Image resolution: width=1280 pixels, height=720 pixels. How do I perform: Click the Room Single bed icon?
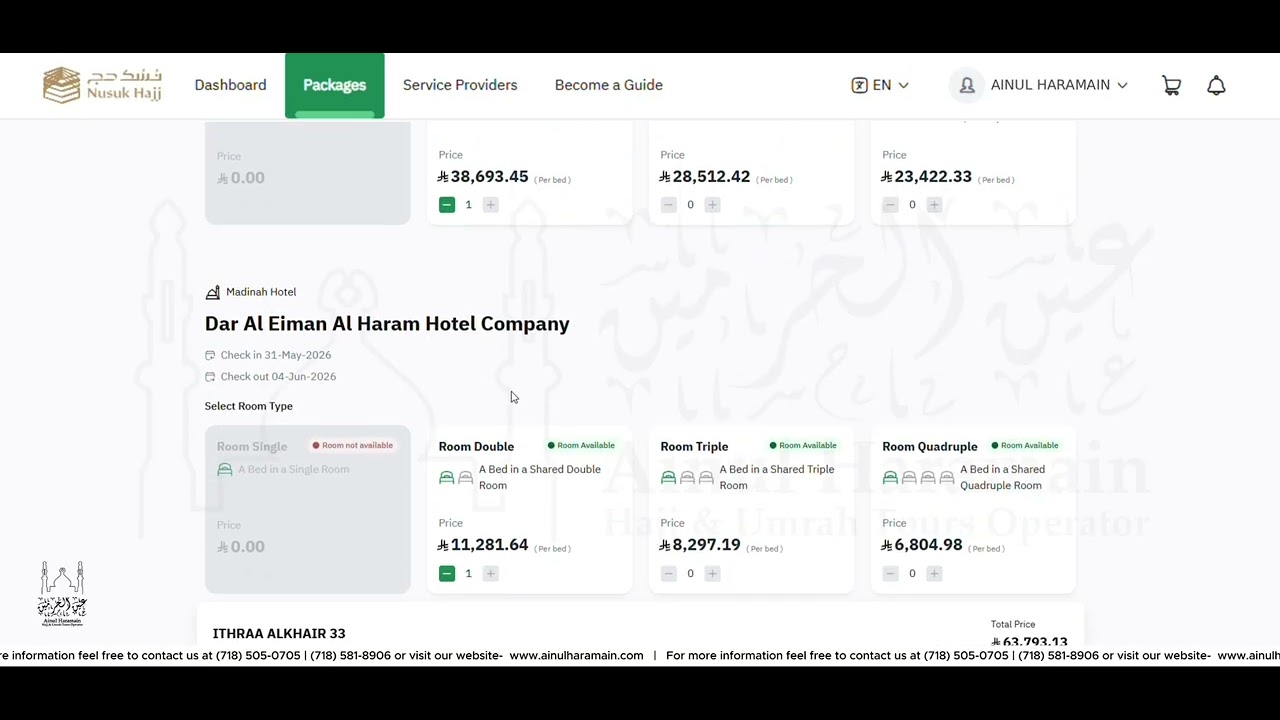(225, 470)
